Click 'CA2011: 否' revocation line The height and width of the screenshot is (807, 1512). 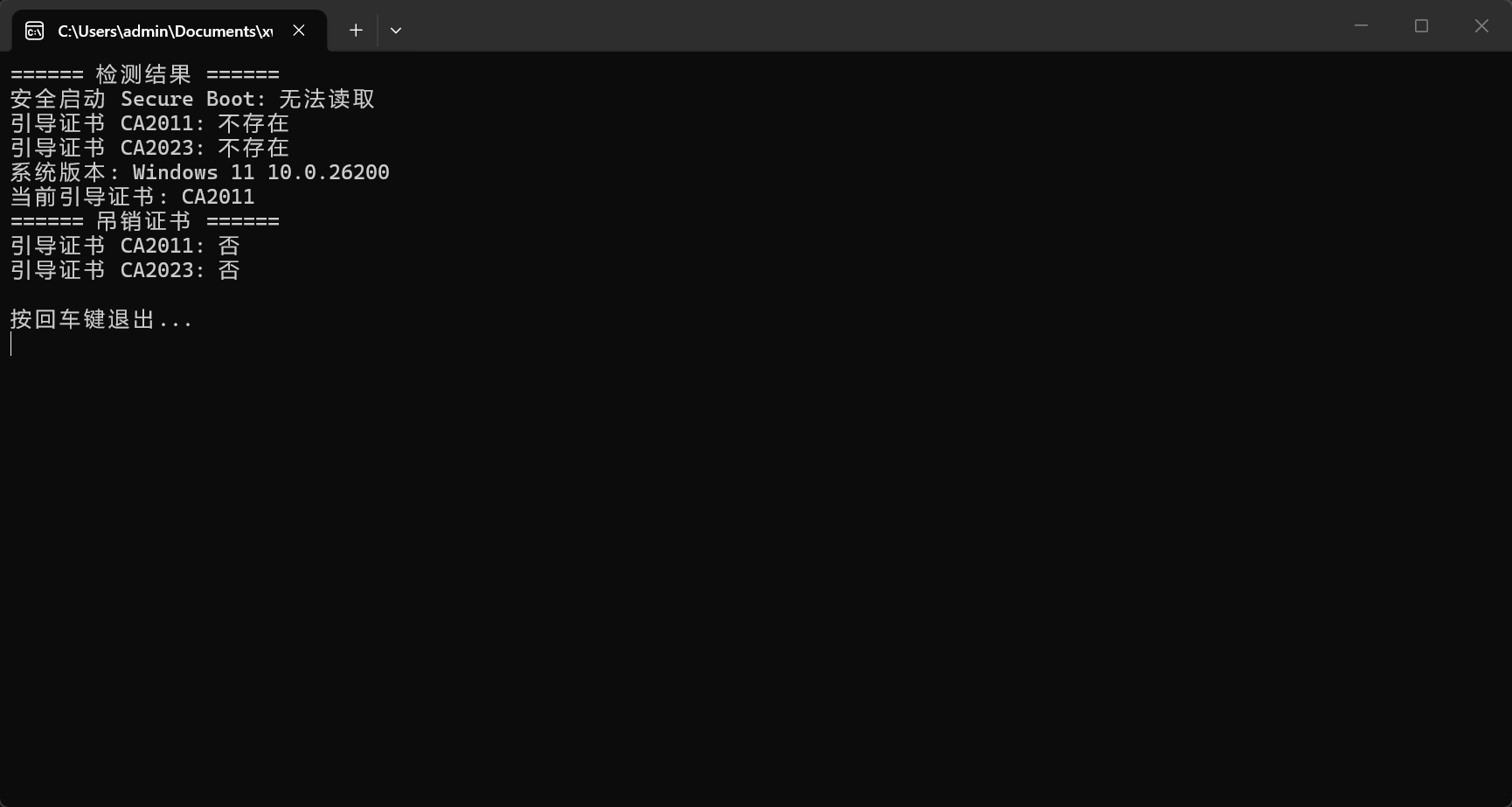pyautogui.click(x=125, y=246)
